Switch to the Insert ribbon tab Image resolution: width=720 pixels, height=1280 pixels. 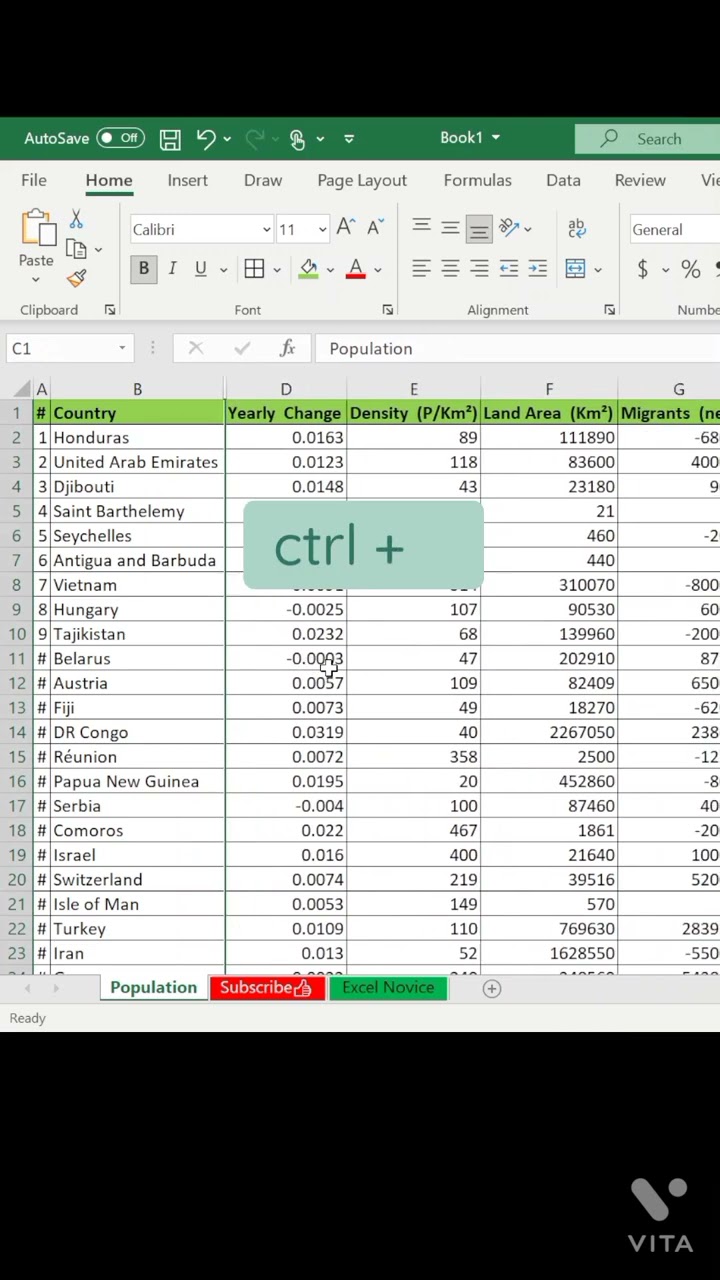point(188,180)
